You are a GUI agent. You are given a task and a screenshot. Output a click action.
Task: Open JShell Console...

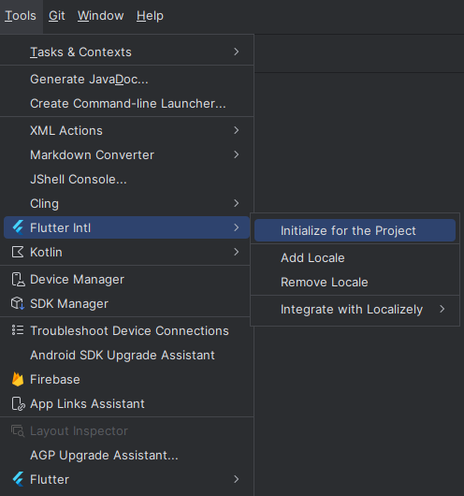[x=127, y=179]
